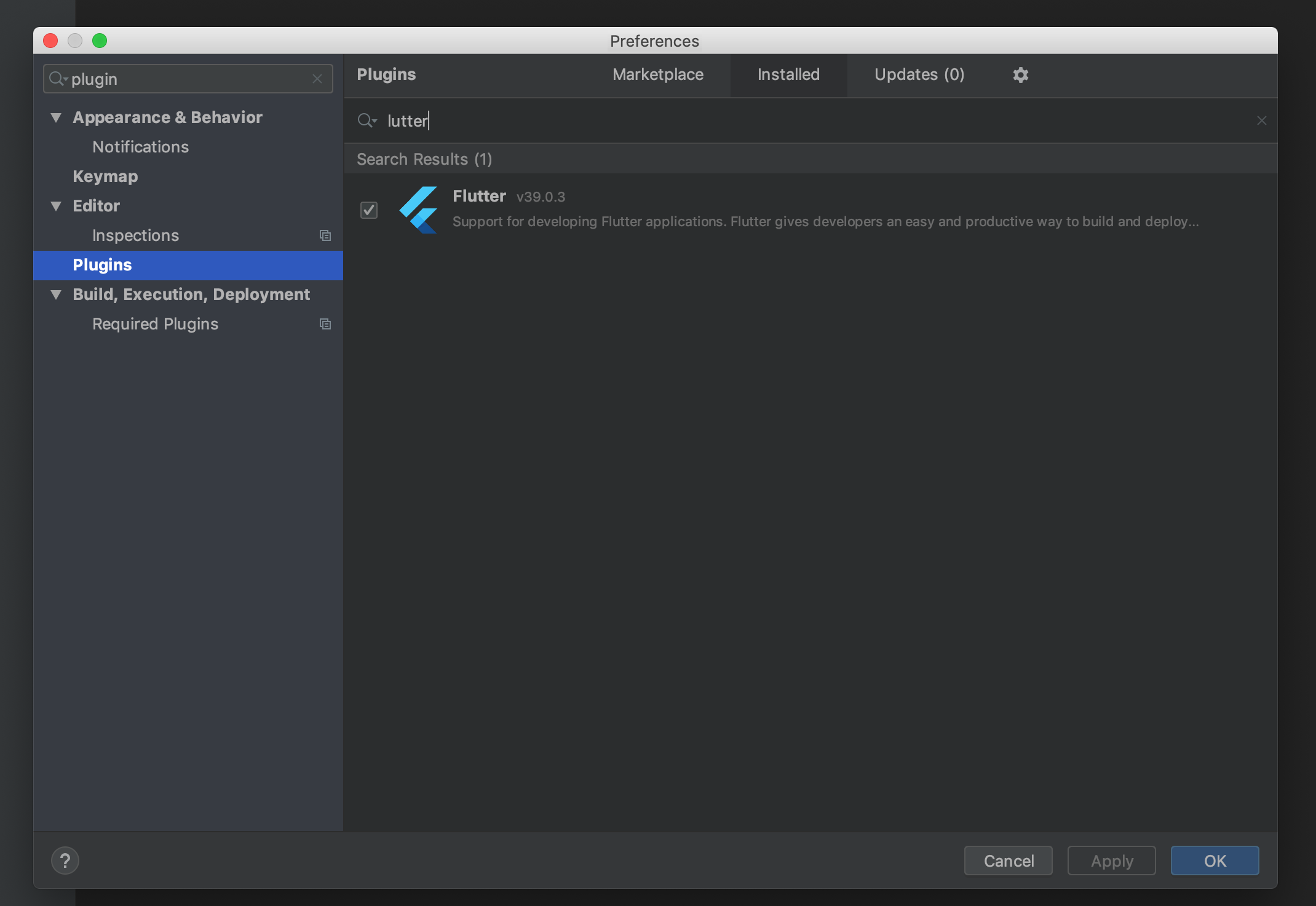
Task: Click the Apply button
Action: [x=1112, y=861]
